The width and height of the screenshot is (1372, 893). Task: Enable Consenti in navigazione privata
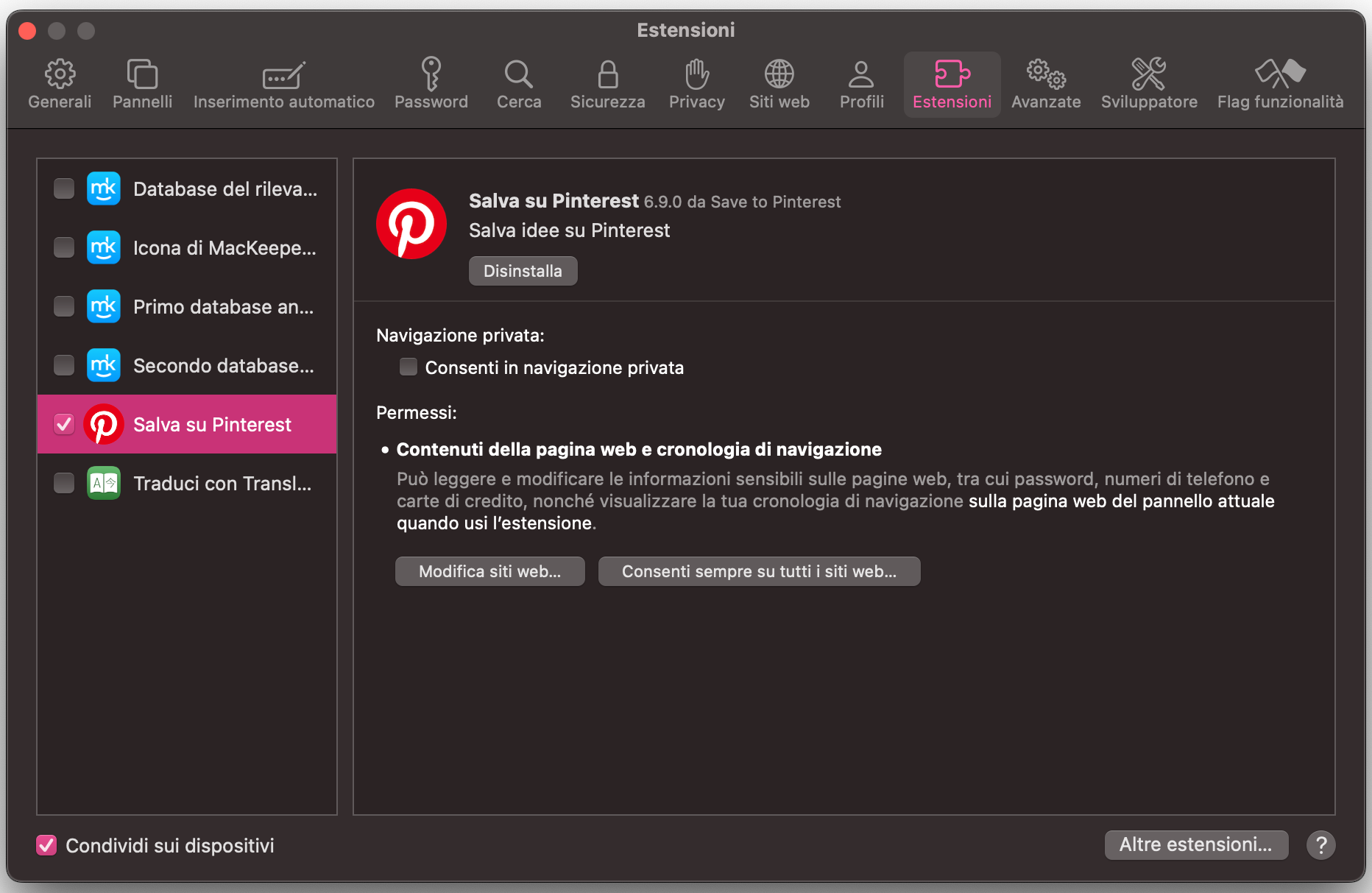point(408,367)
